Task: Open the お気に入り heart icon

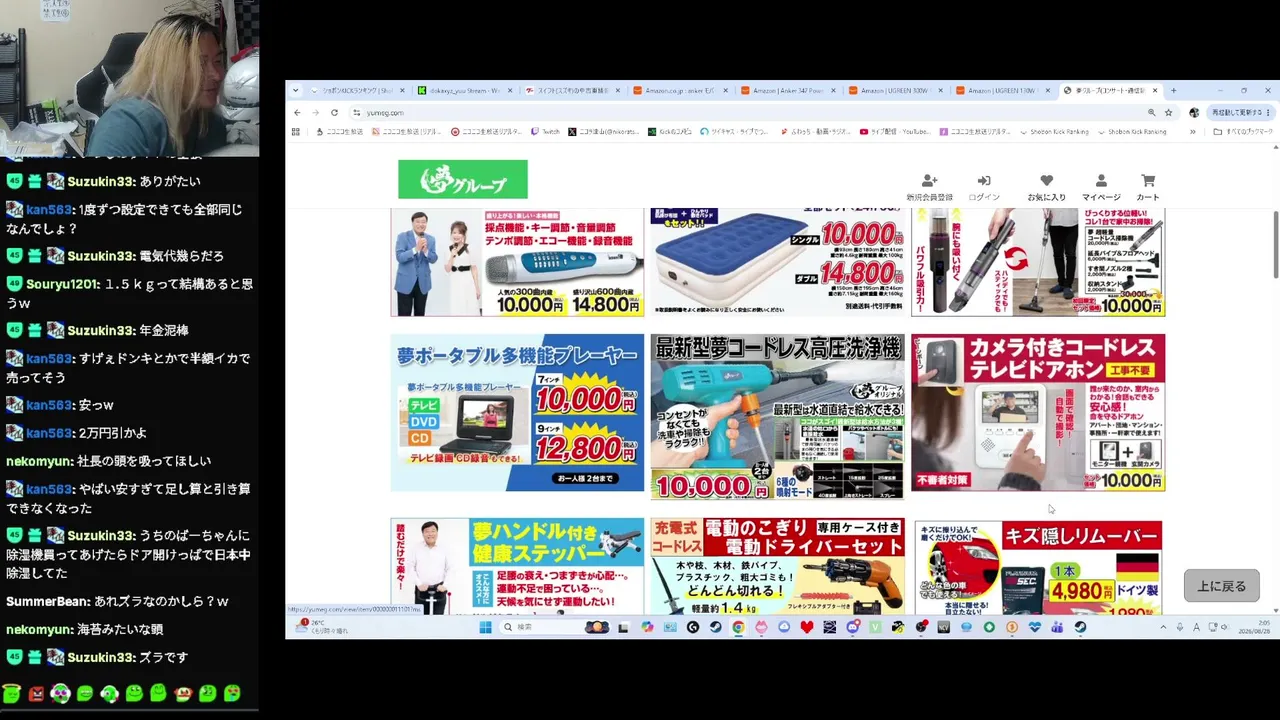Action: click(x=1046, y=186)
